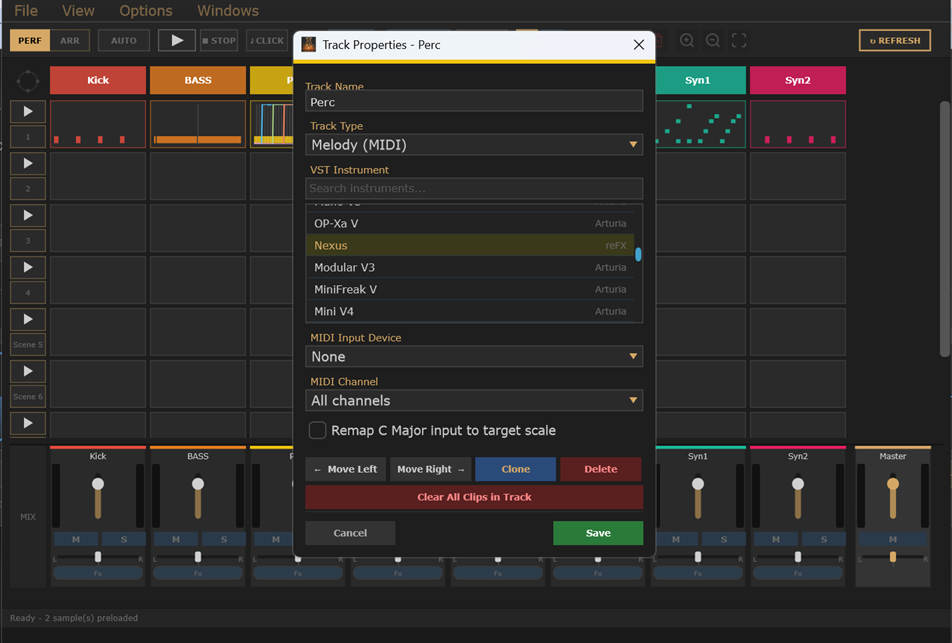This screenshot has height=643, width=952.
Task: Click the main transport play button
Action: (x=177, y=40)
